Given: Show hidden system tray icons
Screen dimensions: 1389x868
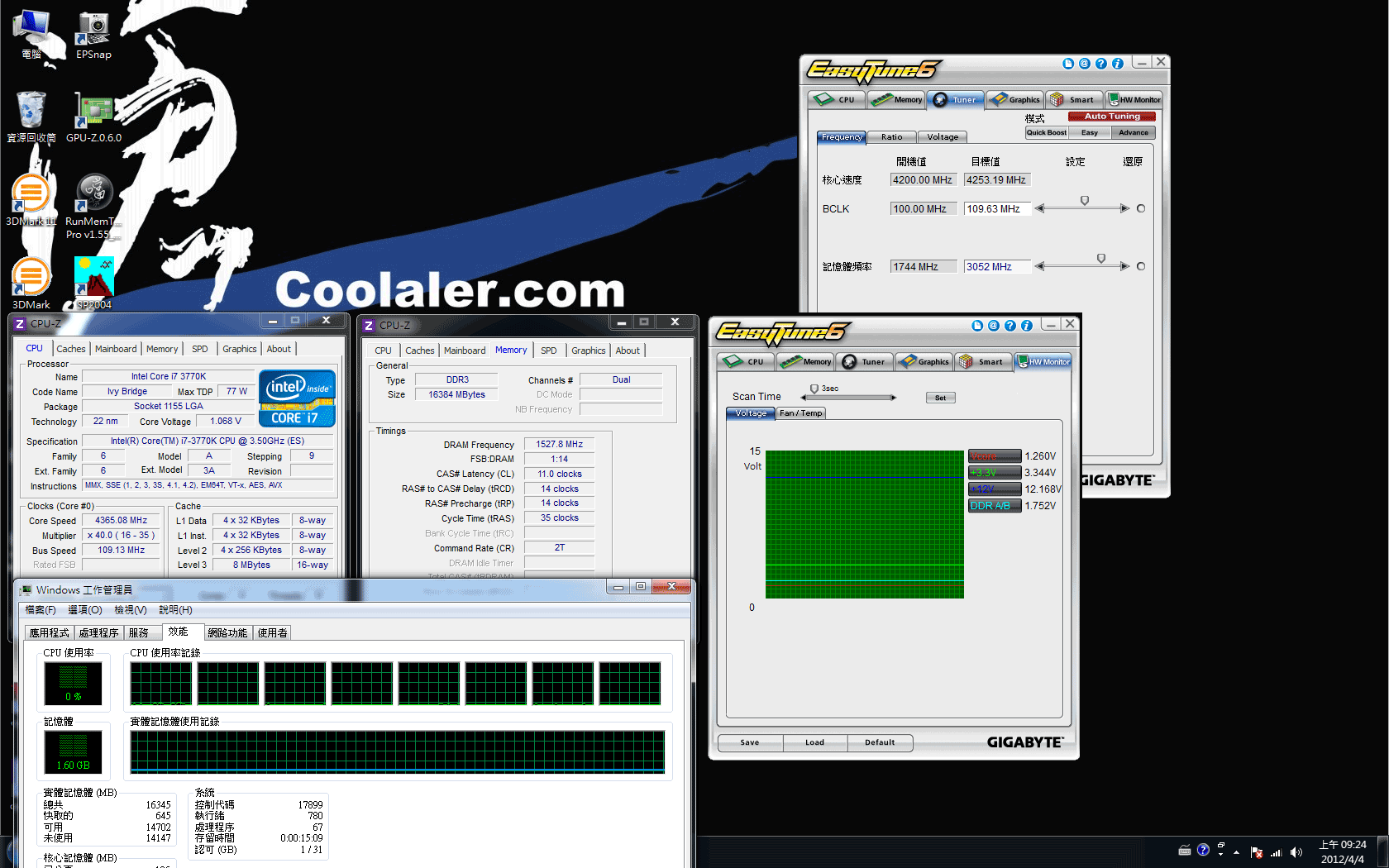Looking at the screenshot, I should (x=1236, y=851).
